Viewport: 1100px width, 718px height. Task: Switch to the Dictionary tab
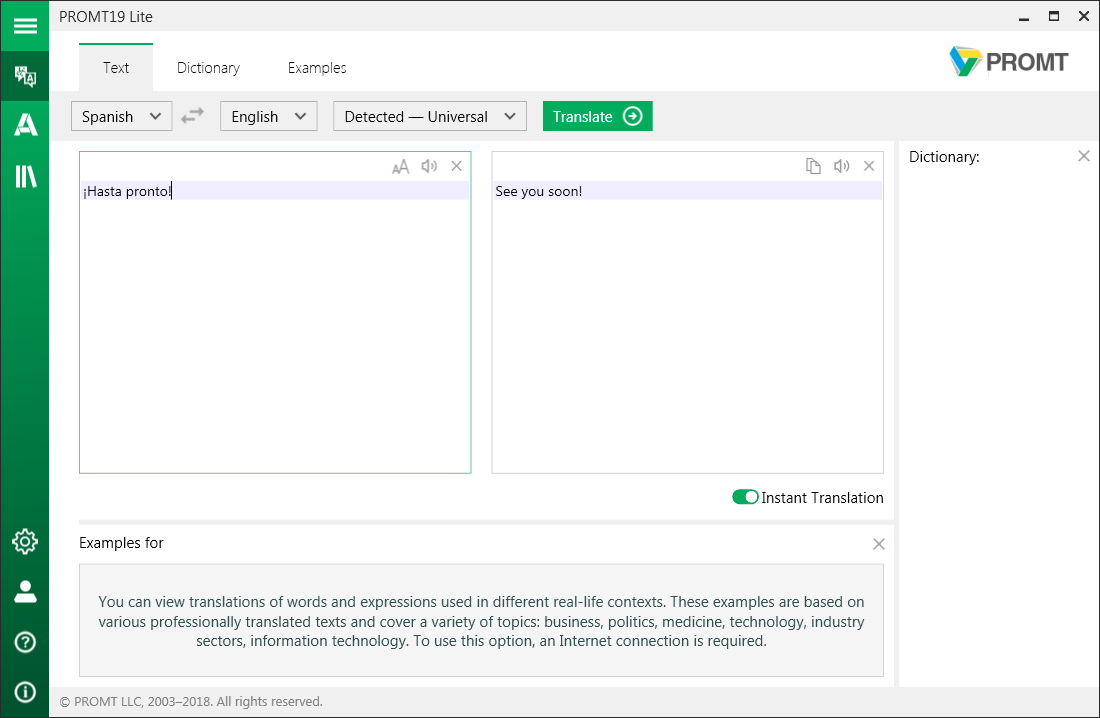click(x=208, y=68)
